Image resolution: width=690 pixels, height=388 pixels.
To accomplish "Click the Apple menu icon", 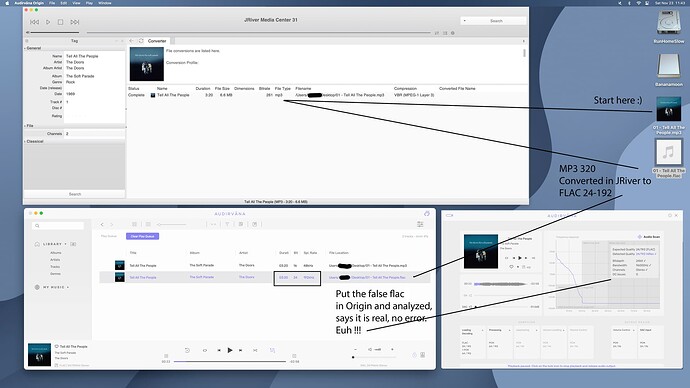I will 7,3.
